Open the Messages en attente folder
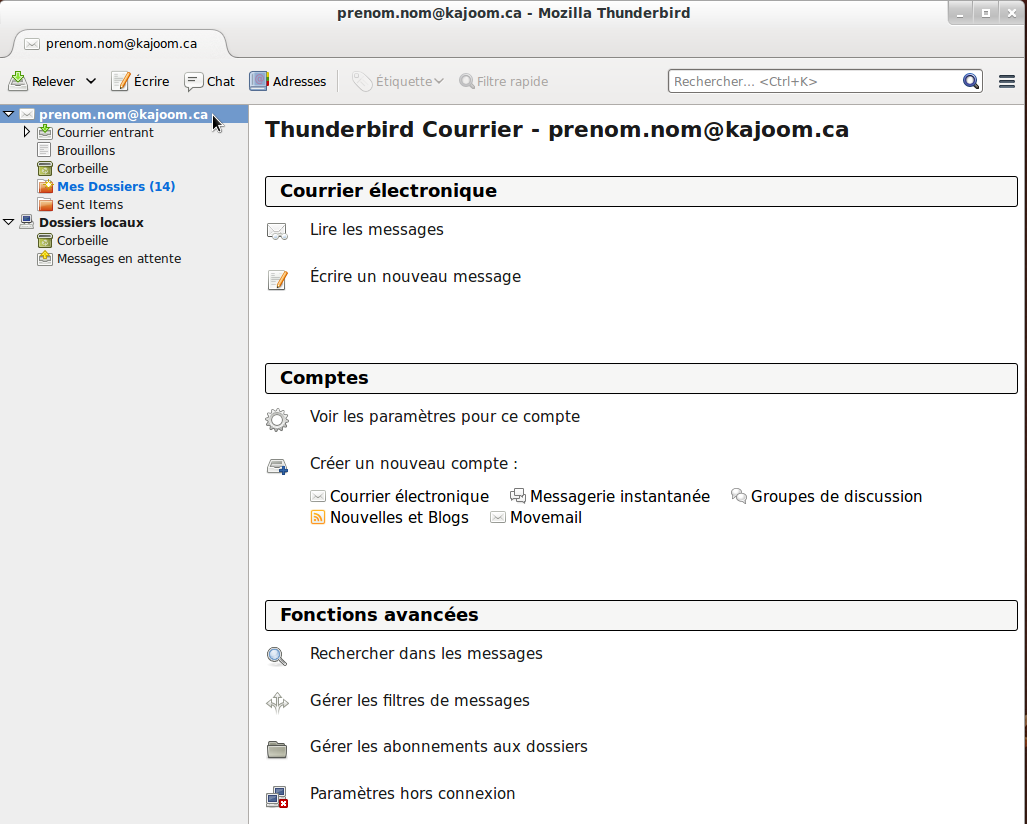Viewport: 1027px width, 824px height. tap(119, 258)
